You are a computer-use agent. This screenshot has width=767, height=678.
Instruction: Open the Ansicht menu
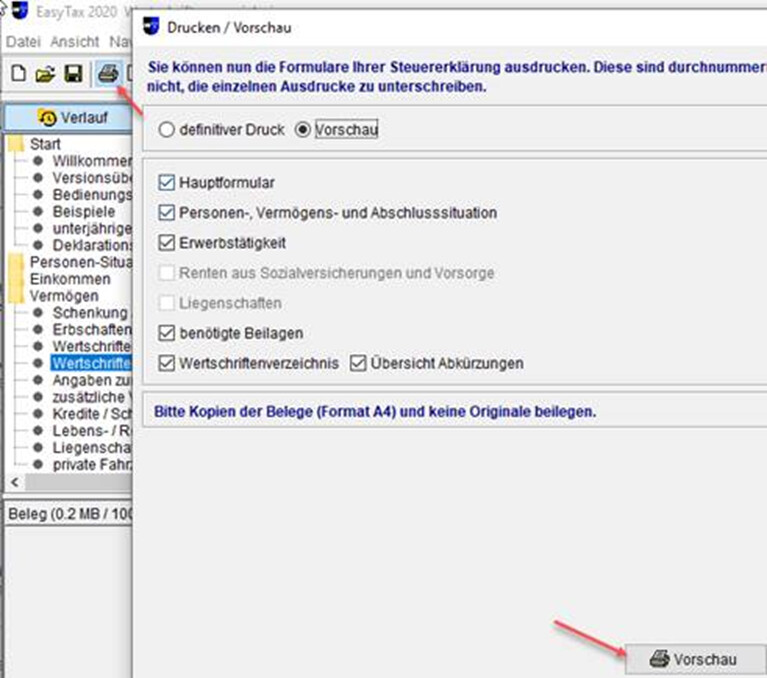click(75, 42)
